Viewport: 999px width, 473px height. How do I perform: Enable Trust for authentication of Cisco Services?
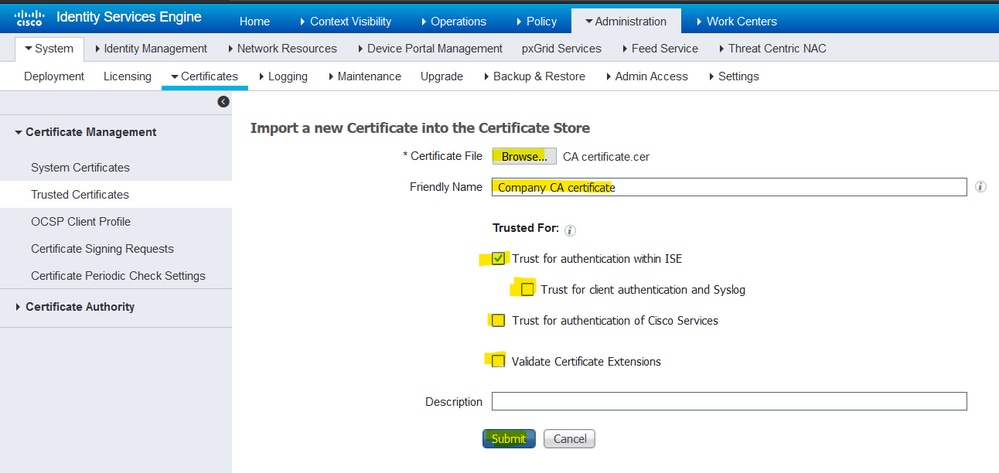[x=498, y=320]
